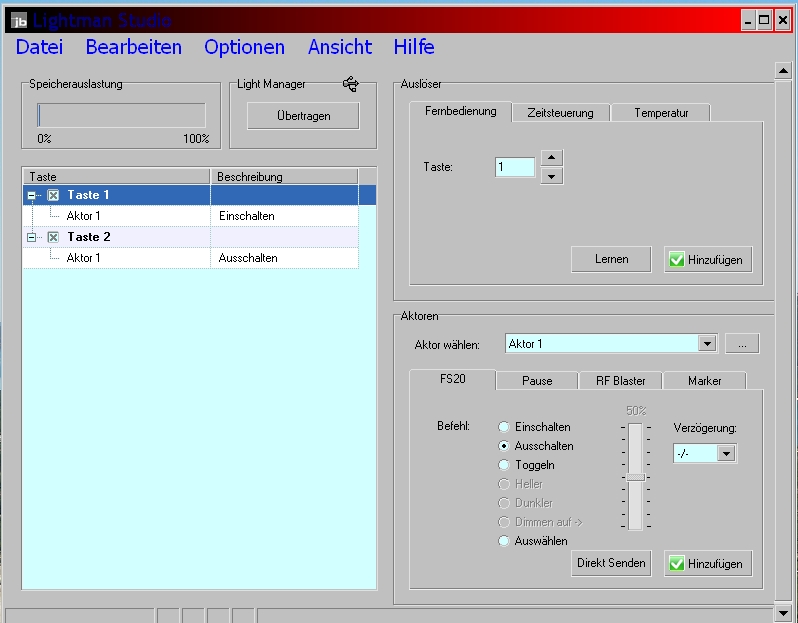
Task: Click green checkmark Hinzufügen in Aktoren panel
Action: pyautogui.click(x=708, y=563)
